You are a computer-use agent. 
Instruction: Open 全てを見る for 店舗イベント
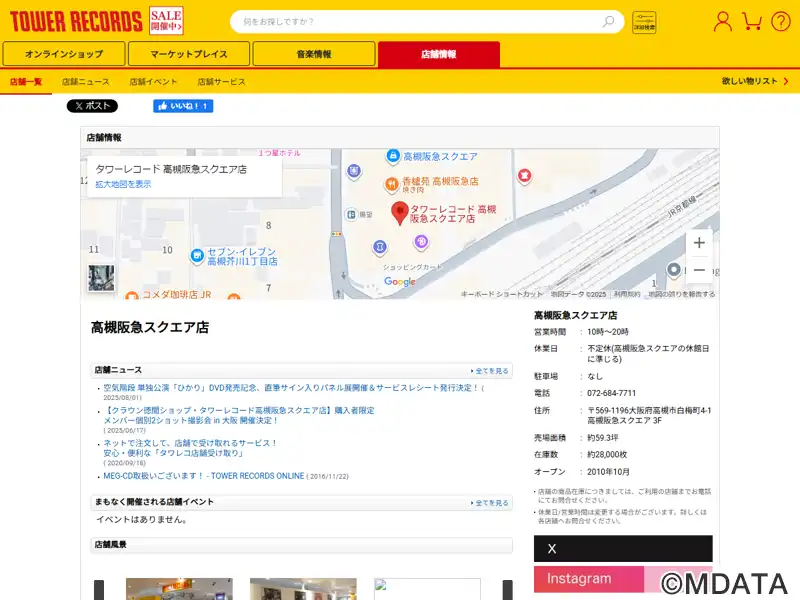click(x=490, y=503)
